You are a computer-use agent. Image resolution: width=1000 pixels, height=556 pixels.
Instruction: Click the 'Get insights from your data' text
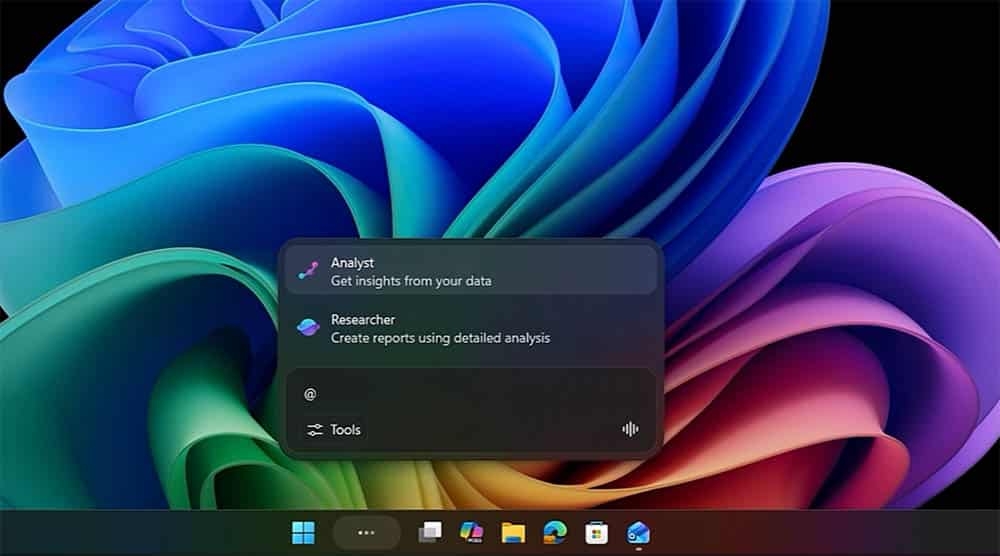point(411,281)
